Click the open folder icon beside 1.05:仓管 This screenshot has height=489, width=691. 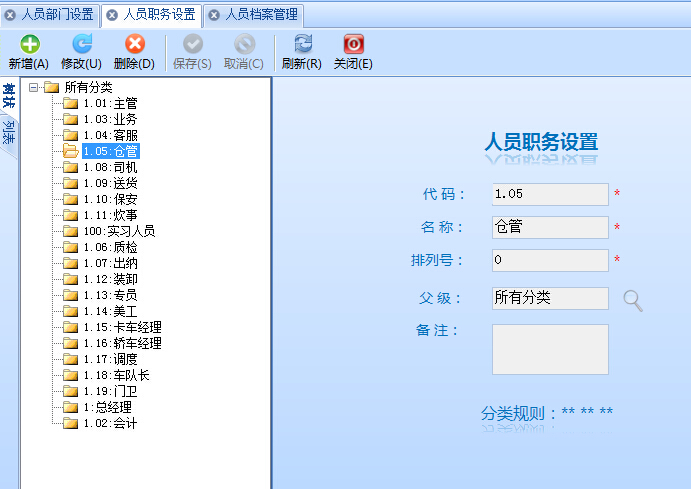[x=71, y=151]
